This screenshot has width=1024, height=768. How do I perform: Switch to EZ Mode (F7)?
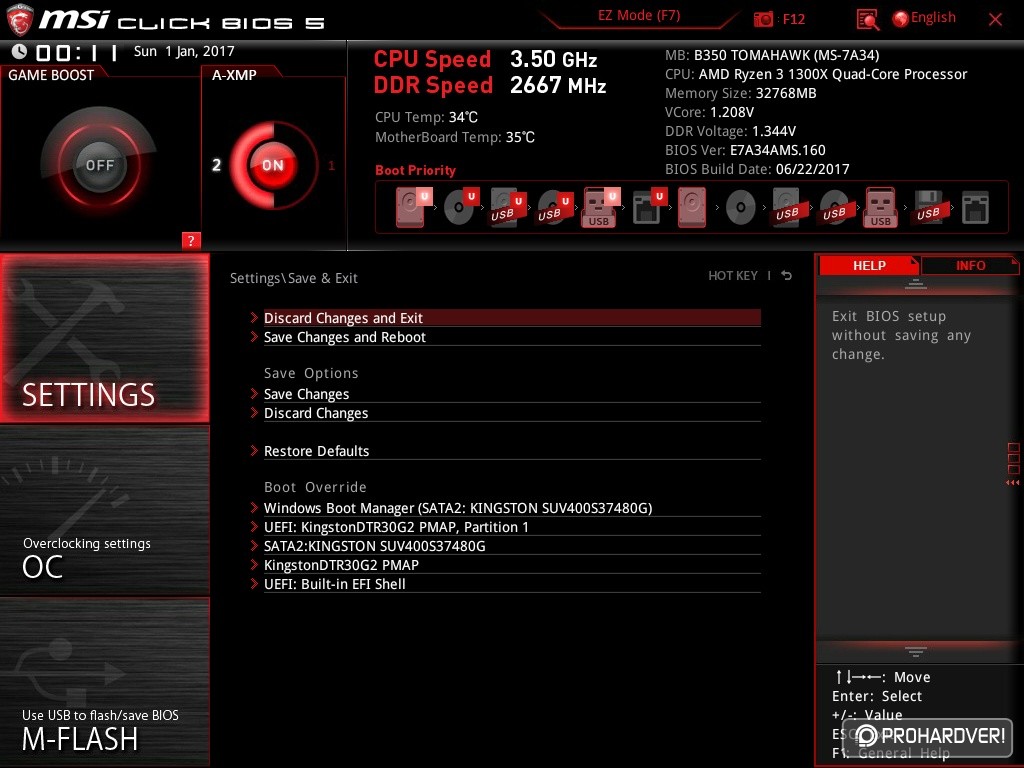tap(639, 16)
